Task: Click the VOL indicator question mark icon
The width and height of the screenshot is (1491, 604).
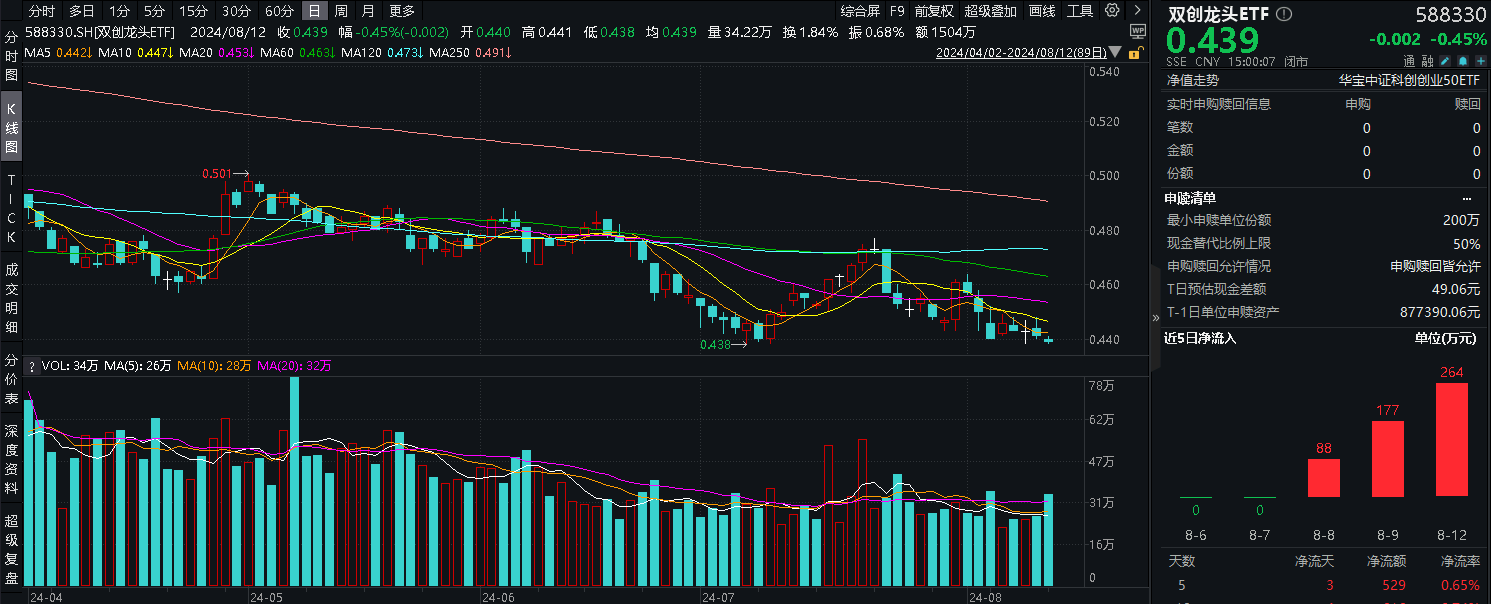Action: (32, 366)
